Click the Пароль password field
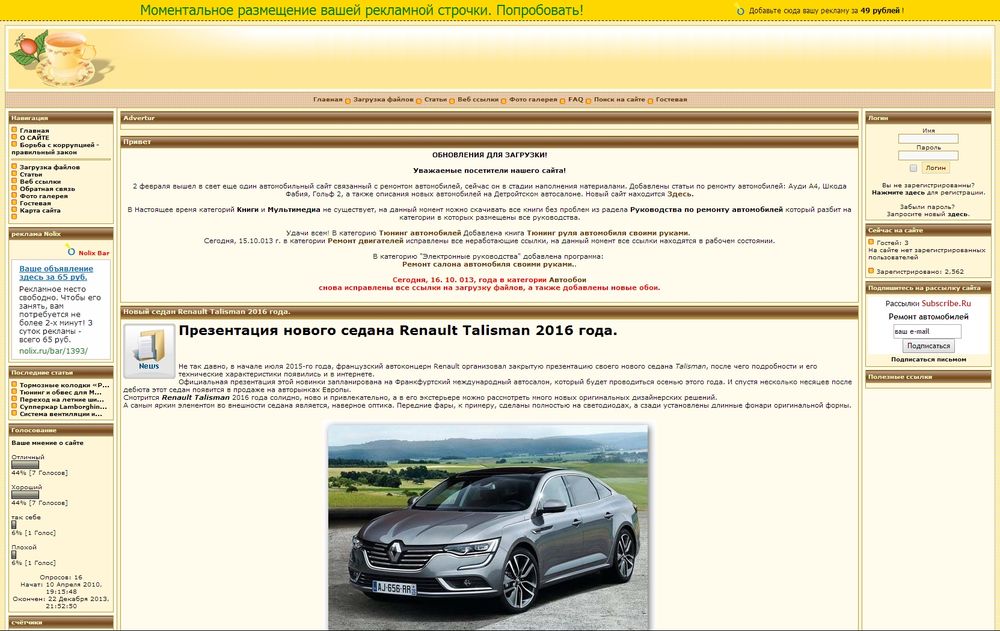The width and height of the screenshot is (1000, 631). point(928,156)
